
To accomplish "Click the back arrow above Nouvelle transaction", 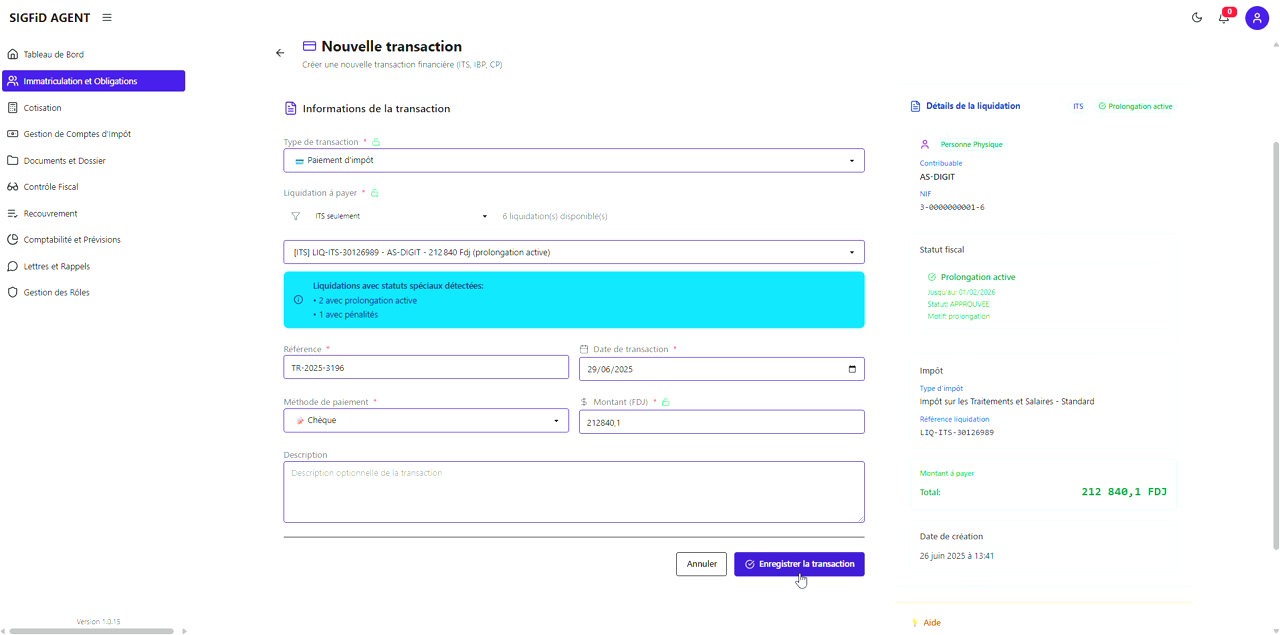I will pyautogui.click(x=279, y=53).
